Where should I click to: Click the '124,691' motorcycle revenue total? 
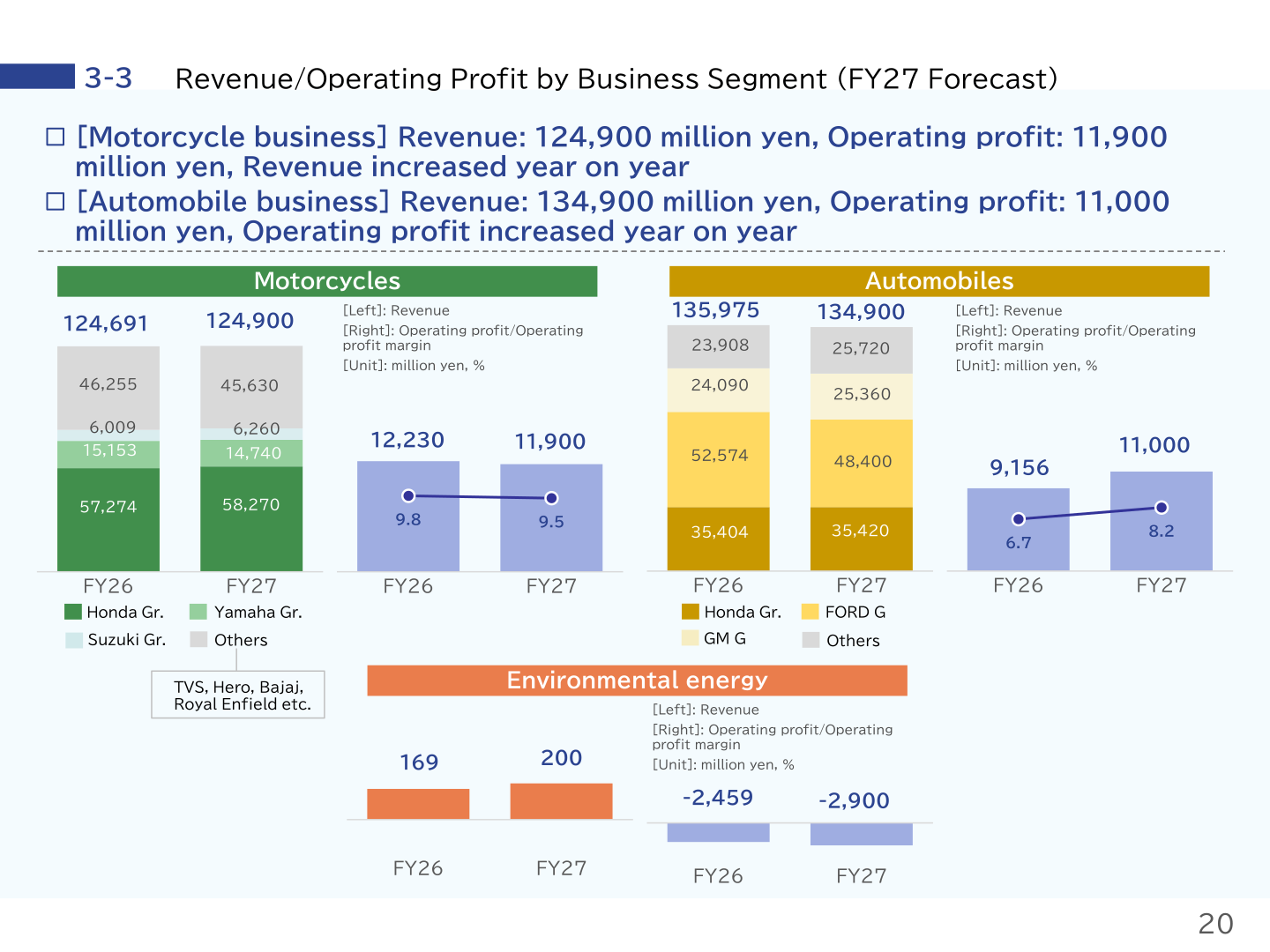[106, 324]
